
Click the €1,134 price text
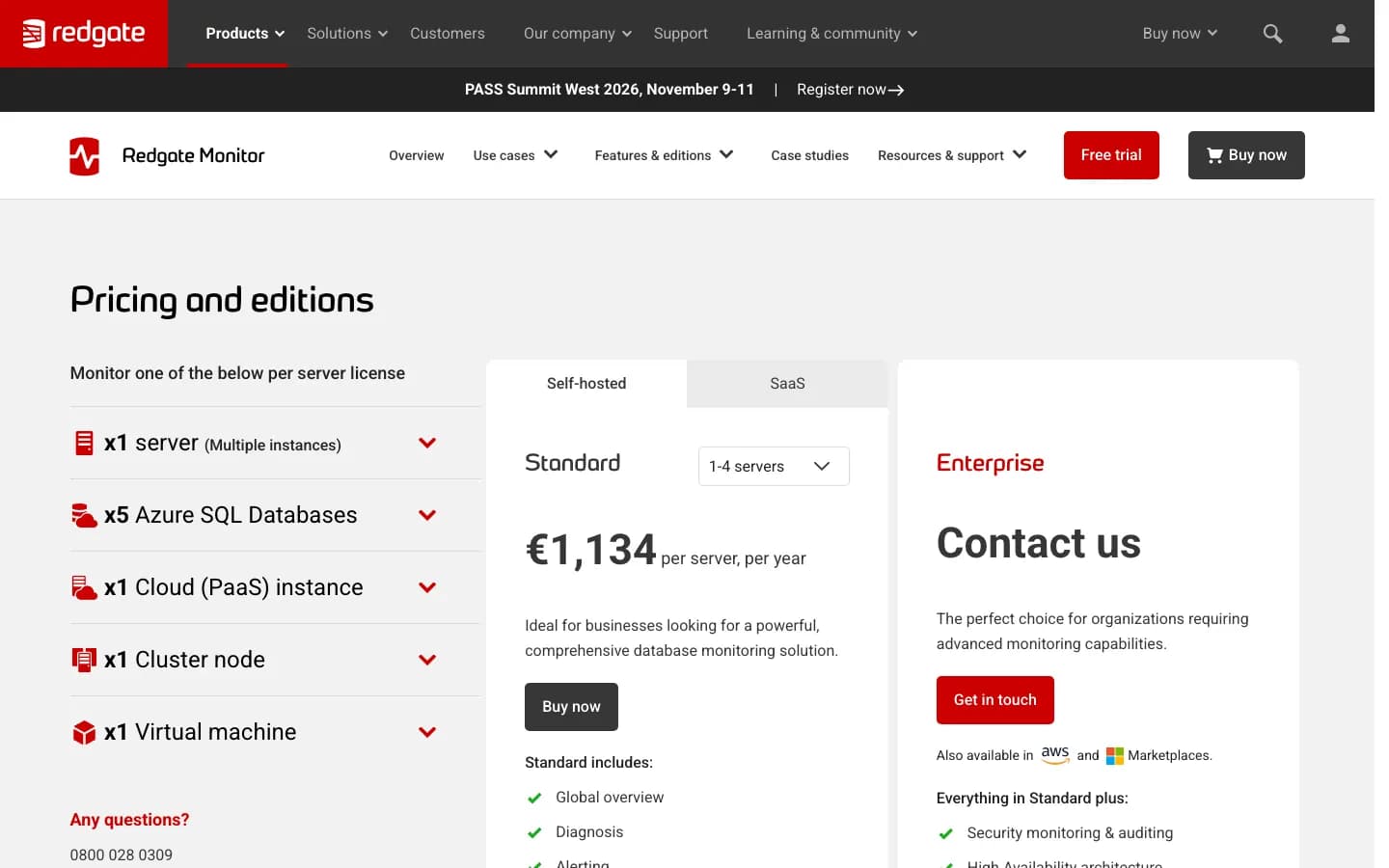pos(590,551)
